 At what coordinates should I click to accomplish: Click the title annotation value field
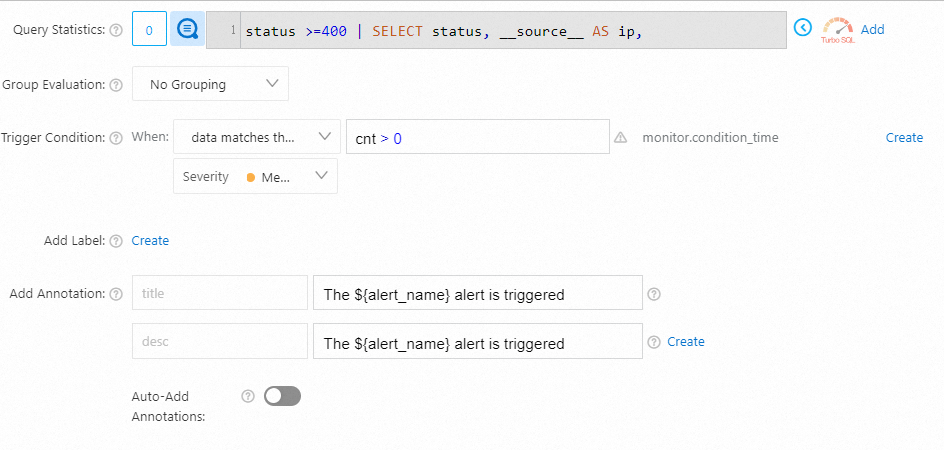[478, 293]
